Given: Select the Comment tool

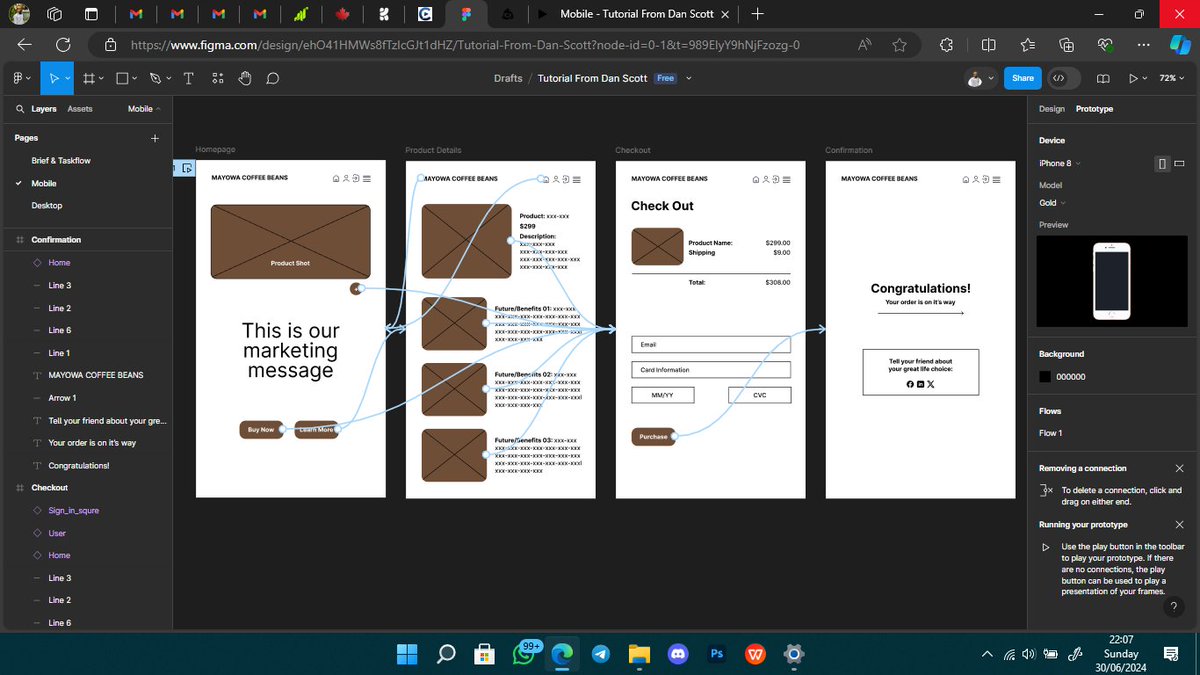Looking at the screenshot, I should click(272, 78).
